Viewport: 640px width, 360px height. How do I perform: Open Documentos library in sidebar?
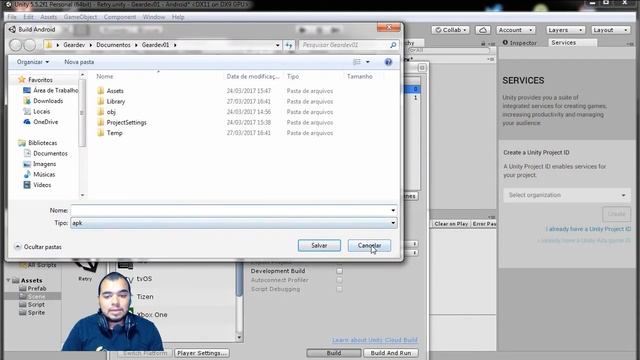pyautogui.click(x=50, y=153)
